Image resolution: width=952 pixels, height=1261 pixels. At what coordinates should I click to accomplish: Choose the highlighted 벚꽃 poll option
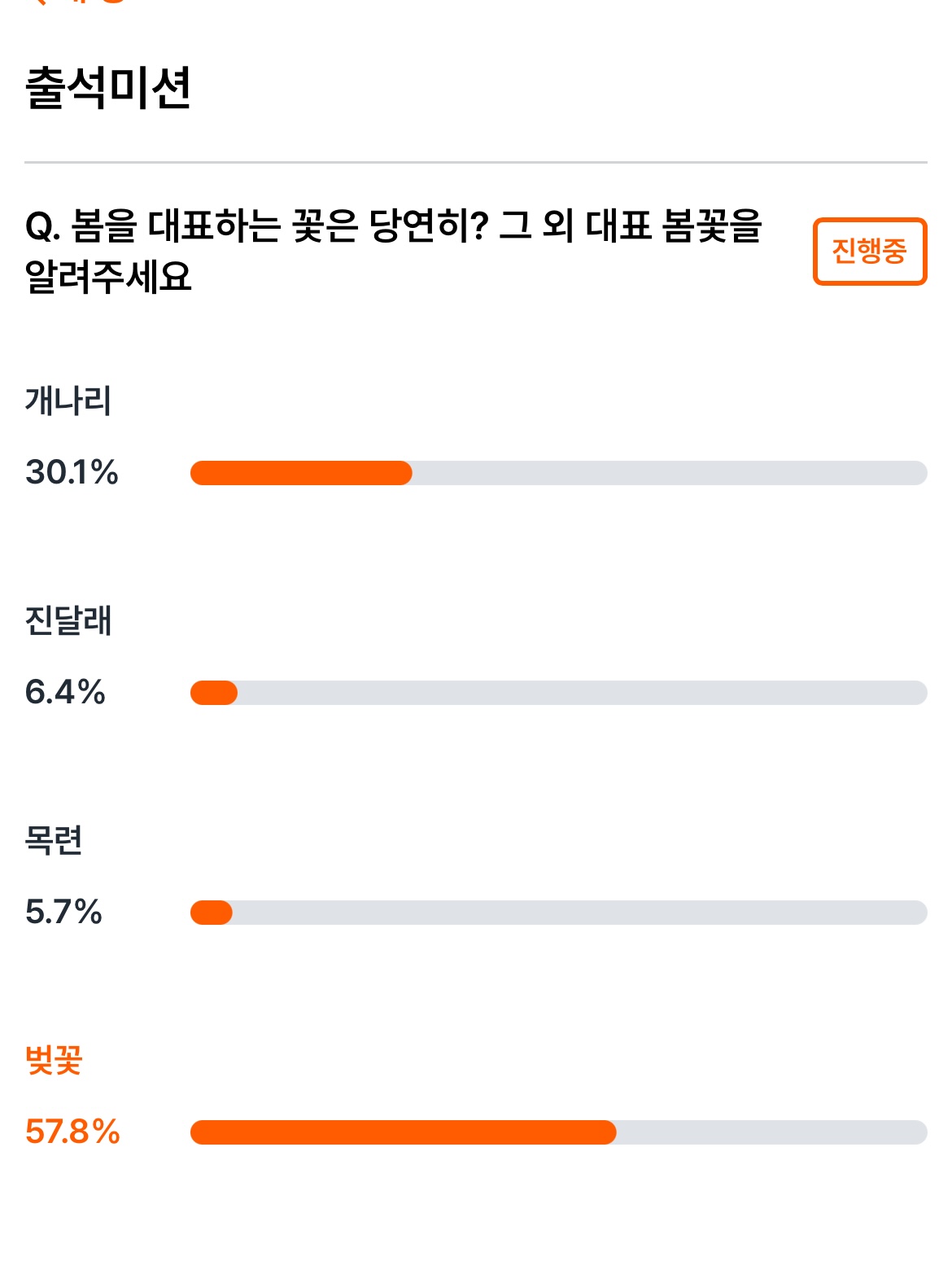point(54,1060)
